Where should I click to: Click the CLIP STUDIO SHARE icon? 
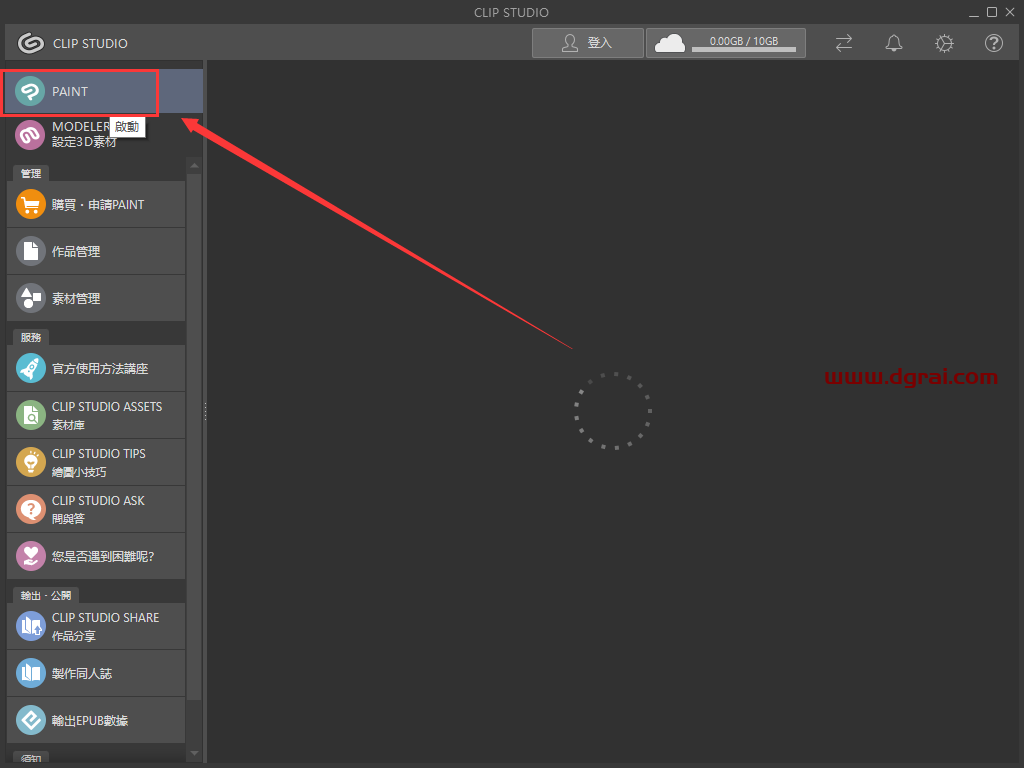pos(31,626)
